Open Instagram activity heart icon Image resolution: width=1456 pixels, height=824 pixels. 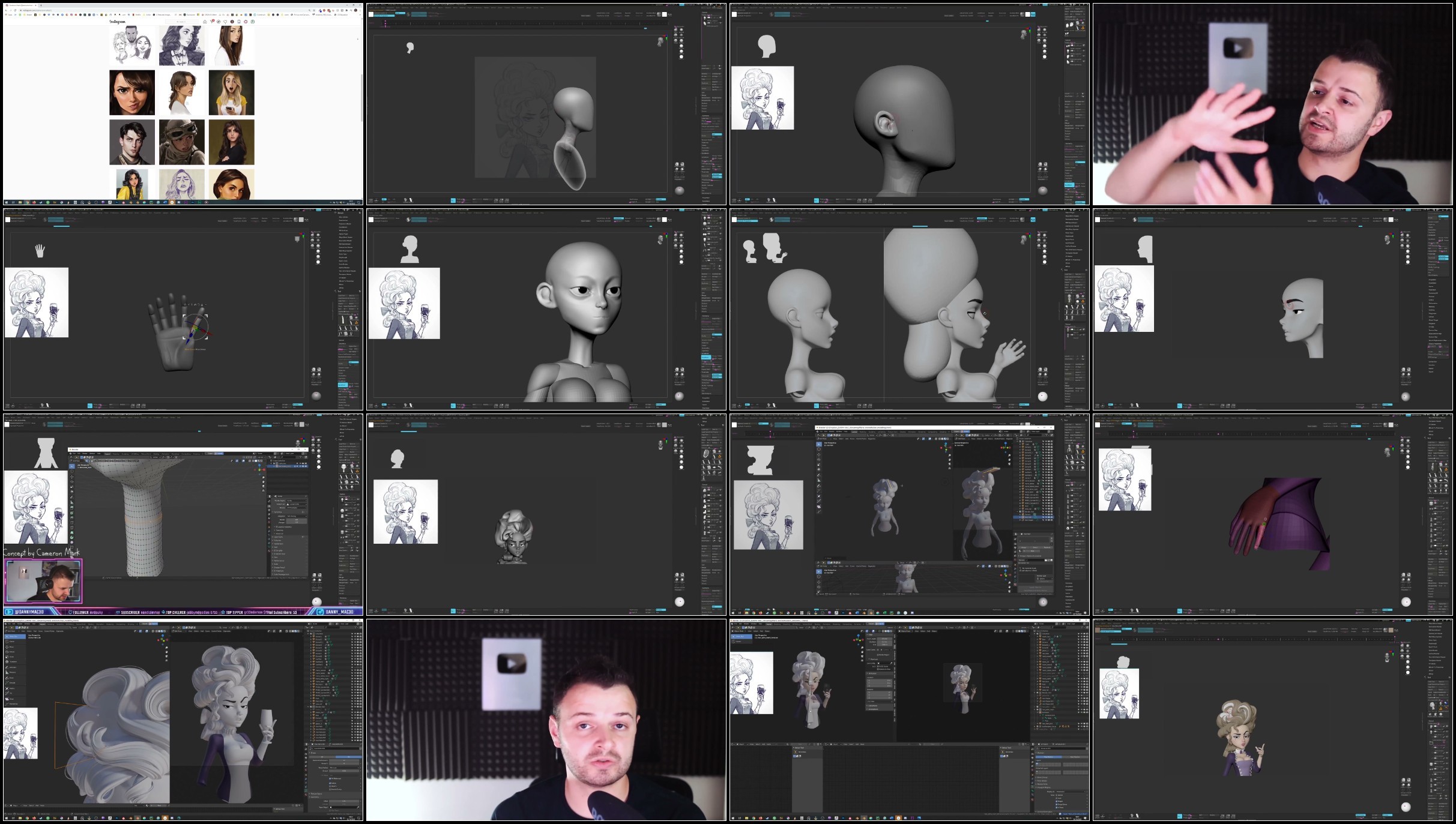pyautogui.click(x=225, y=22)
